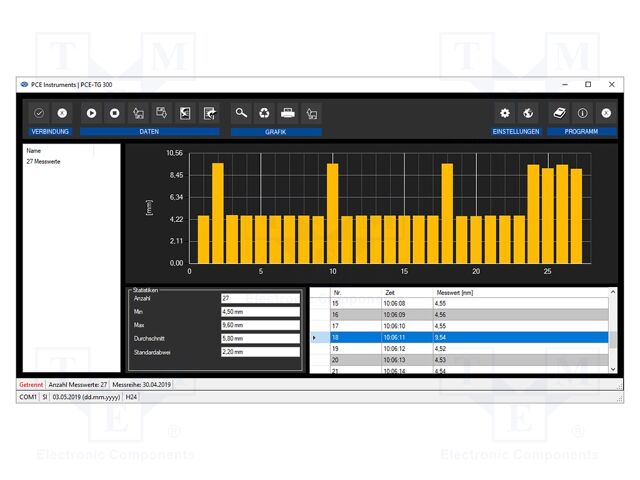Open the manual book icon in Programm
The height and width of the screenshot is (480, 640).
click(x=560, y=114)
